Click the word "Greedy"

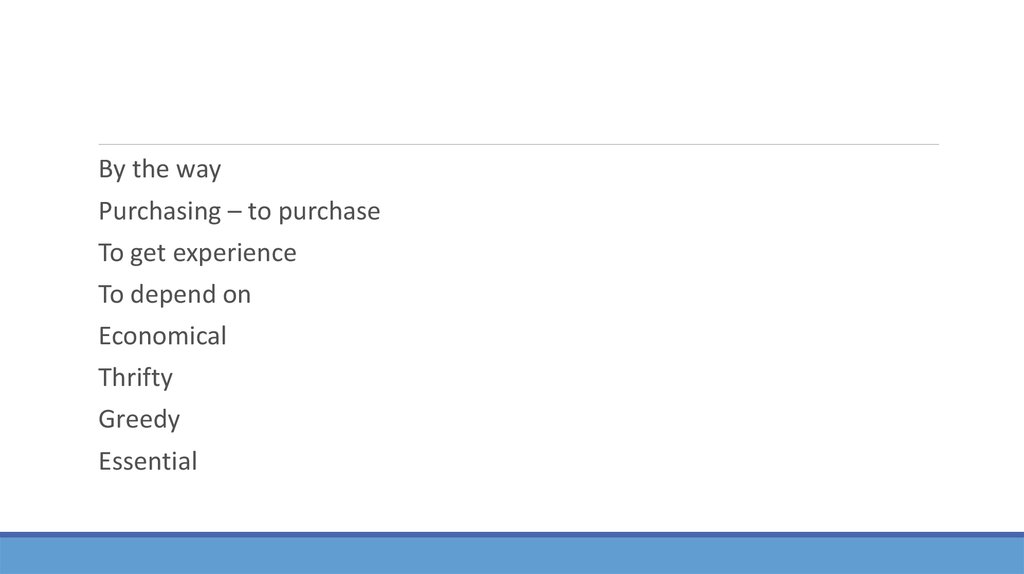[139, 420]
